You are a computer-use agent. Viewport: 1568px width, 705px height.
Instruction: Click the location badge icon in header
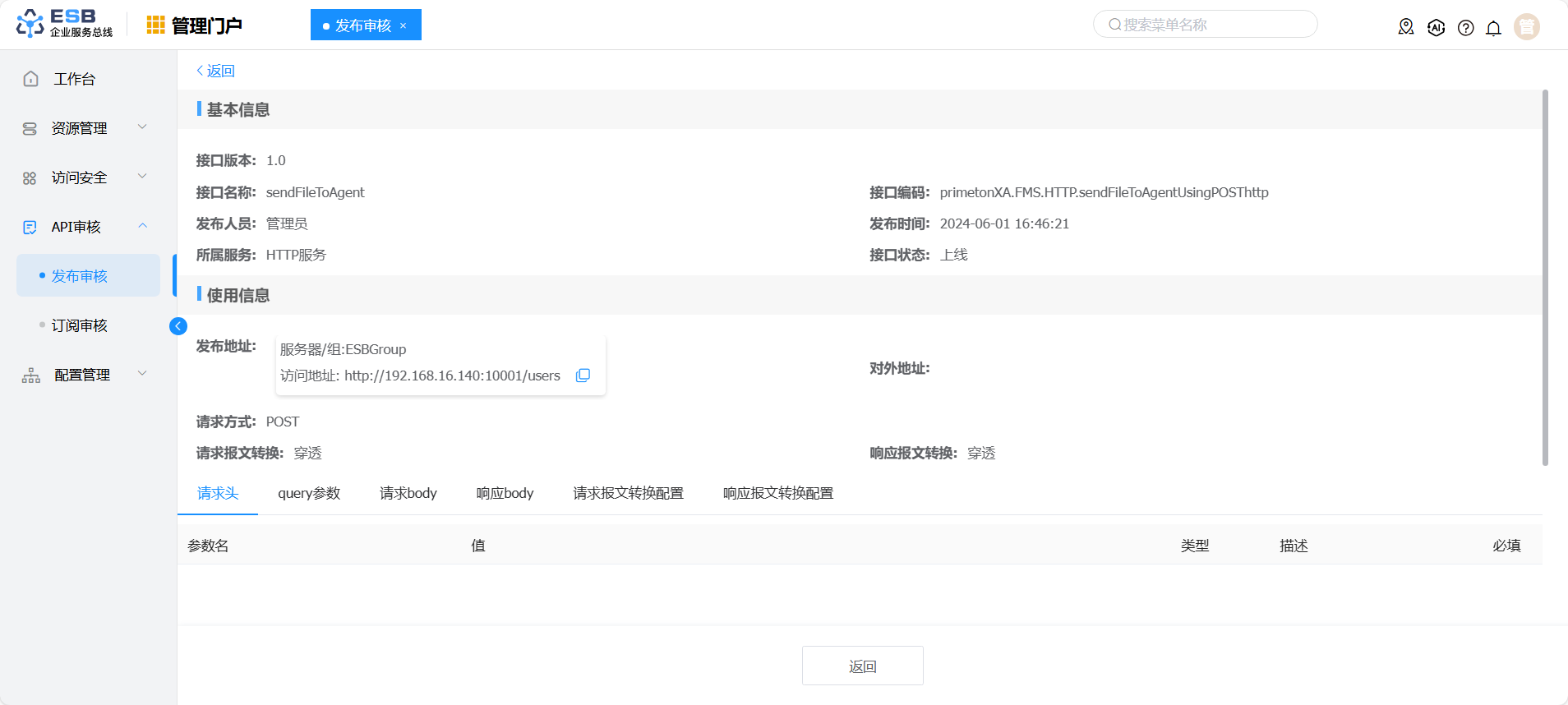tap(1406, 27)
